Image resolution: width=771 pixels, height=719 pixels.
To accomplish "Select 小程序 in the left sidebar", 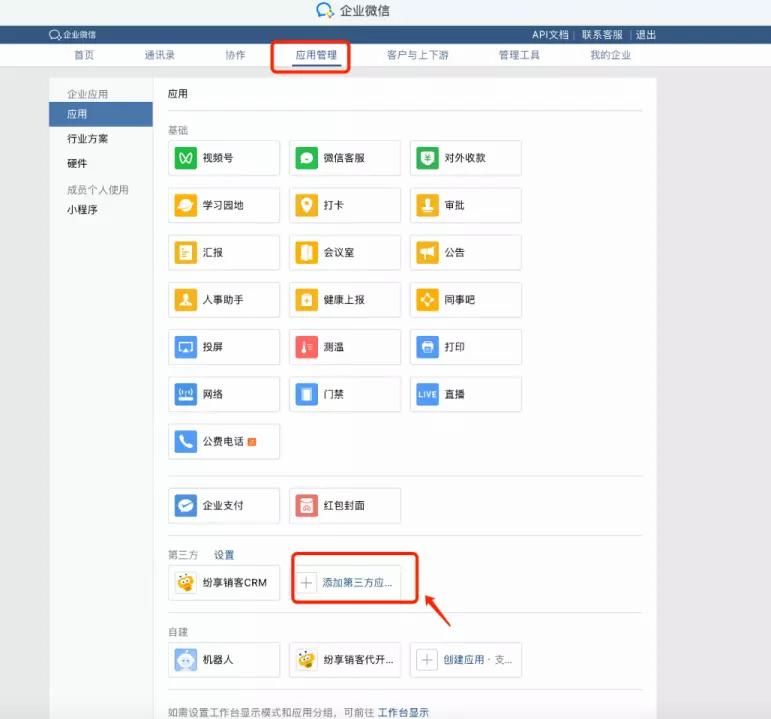I will 82,210.
